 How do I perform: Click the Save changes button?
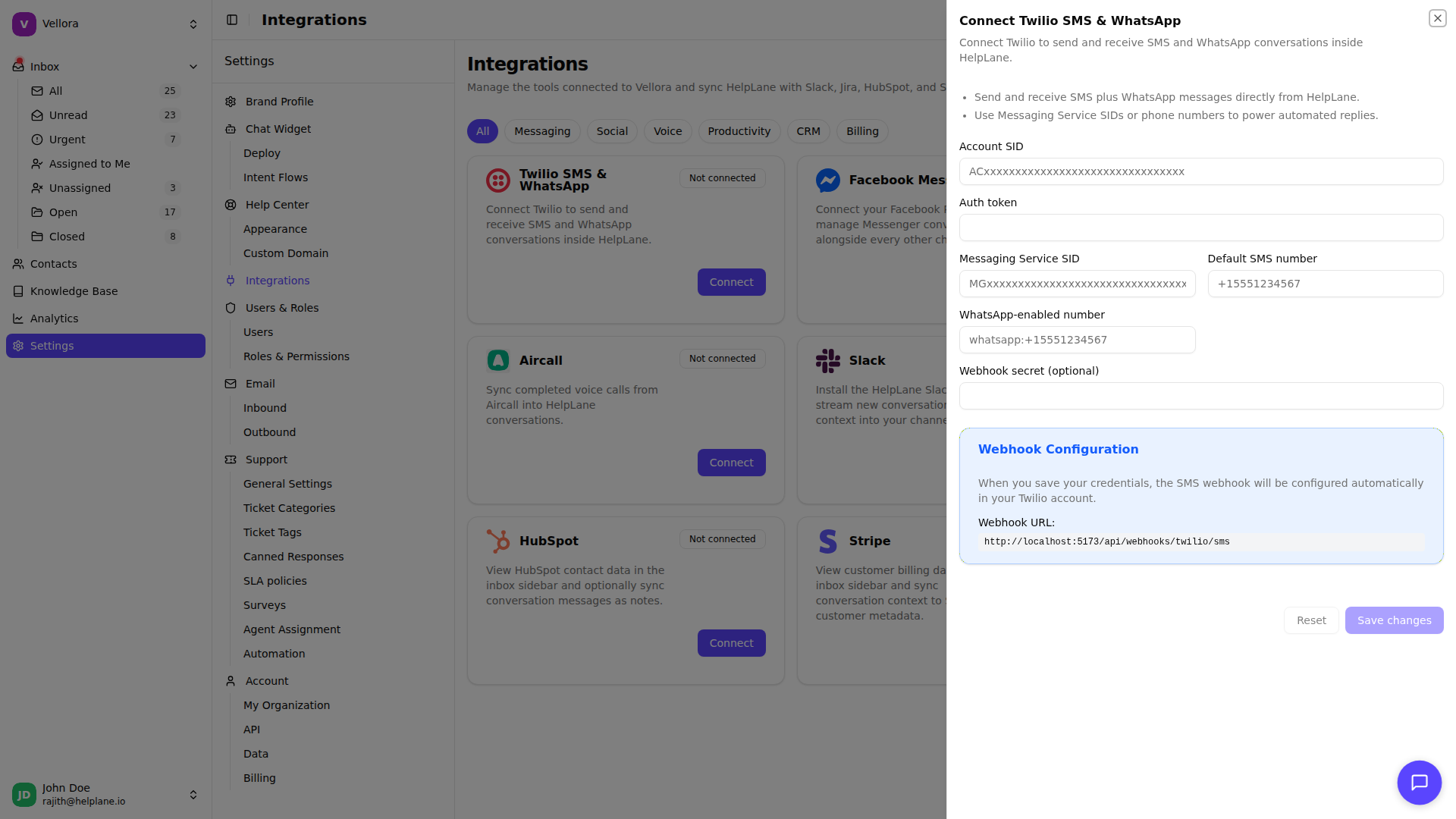[x=1394, y=620]
